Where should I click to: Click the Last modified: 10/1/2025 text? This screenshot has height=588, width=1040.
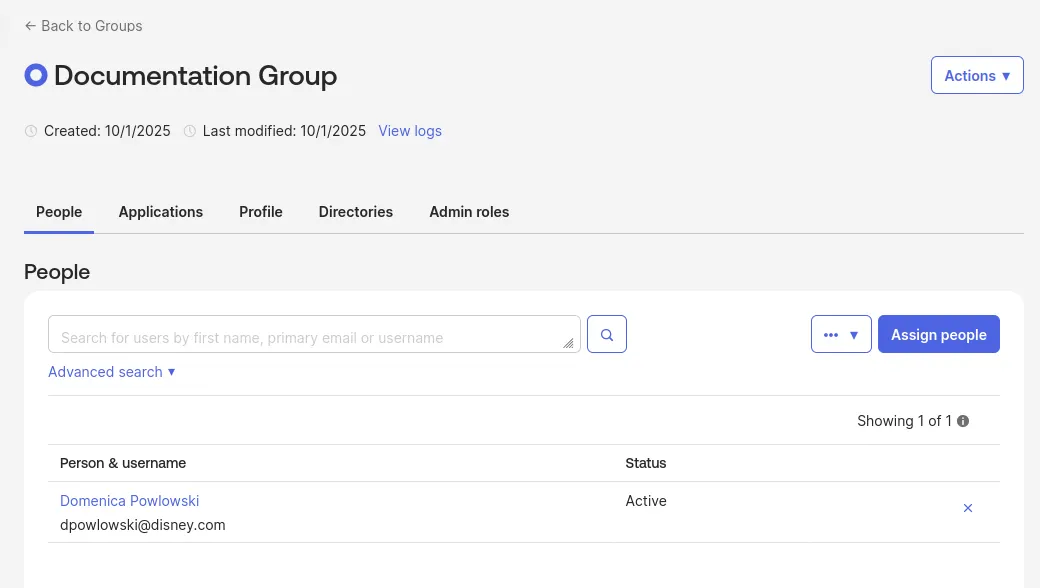pyautogui.click(x=284, y=131)
